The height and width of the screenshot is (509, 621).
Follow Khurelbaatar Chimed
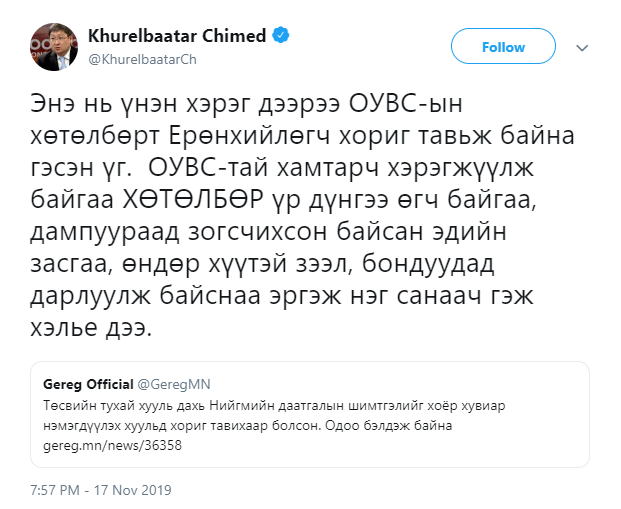[503, 47]
